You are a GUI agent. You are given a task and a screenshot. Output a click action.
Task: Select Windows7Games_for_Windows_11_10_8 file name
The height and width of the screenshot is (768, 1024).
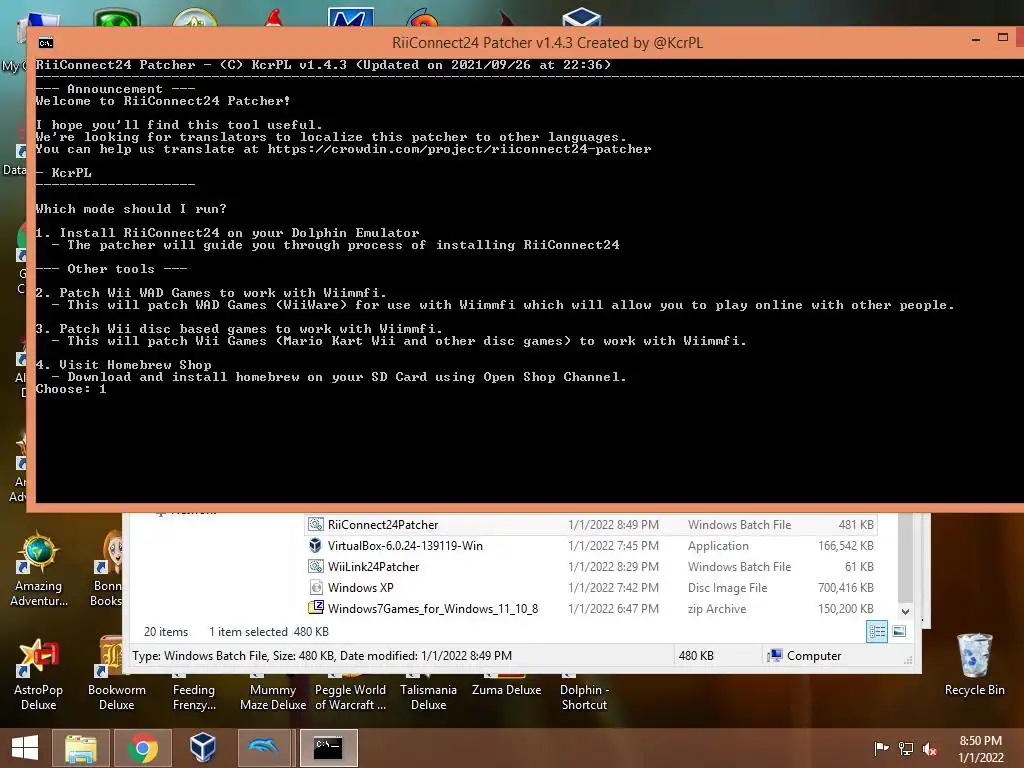[x=433, y=608]
